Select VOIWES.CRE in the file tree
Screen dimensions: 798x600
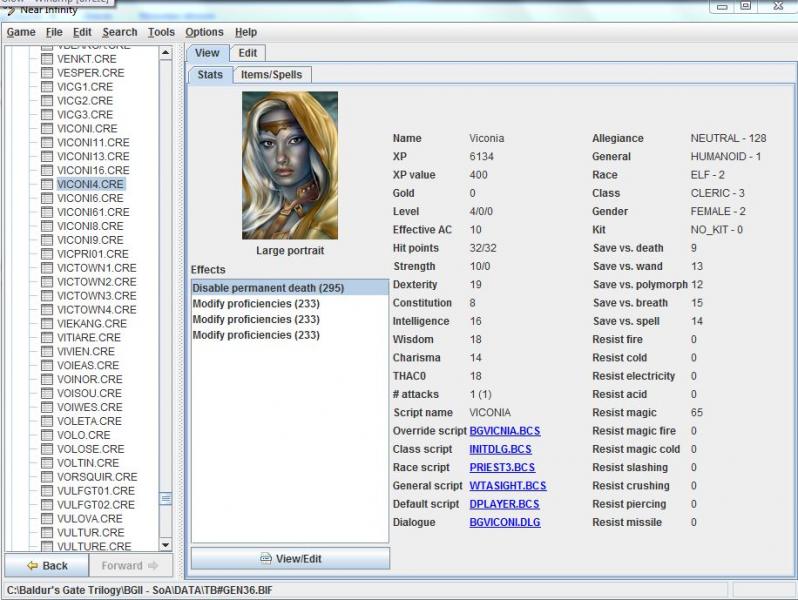(x=90, y=407)
